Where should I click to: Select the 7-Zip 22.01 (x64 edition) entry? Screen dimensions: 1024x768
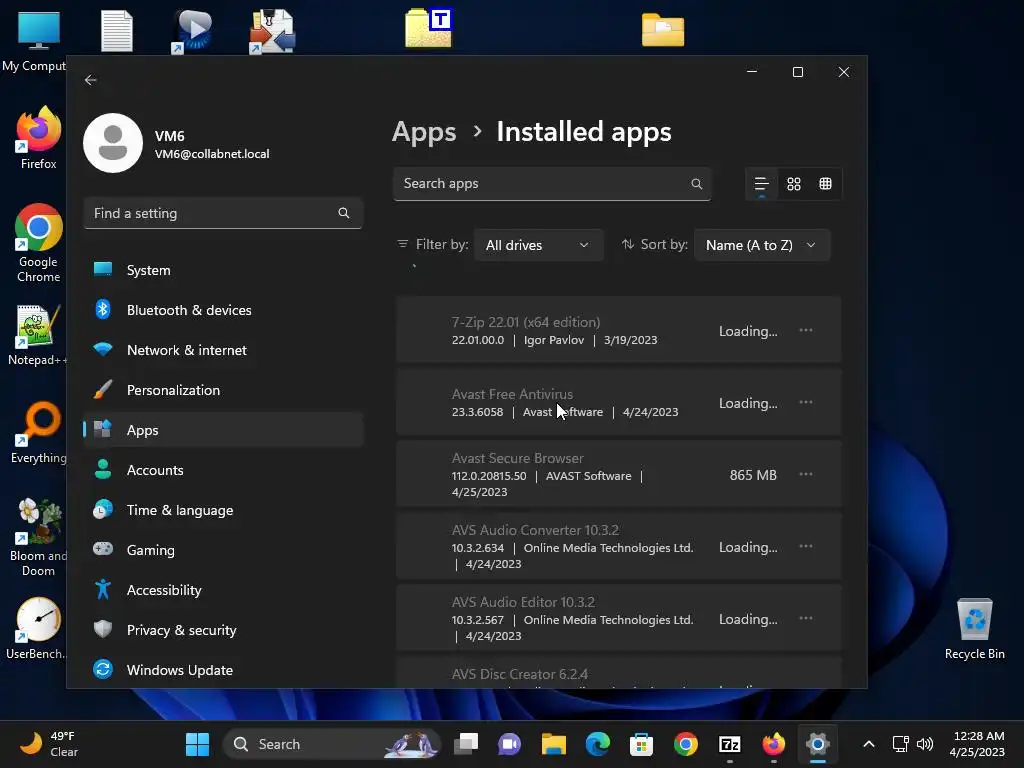(618, 330)
